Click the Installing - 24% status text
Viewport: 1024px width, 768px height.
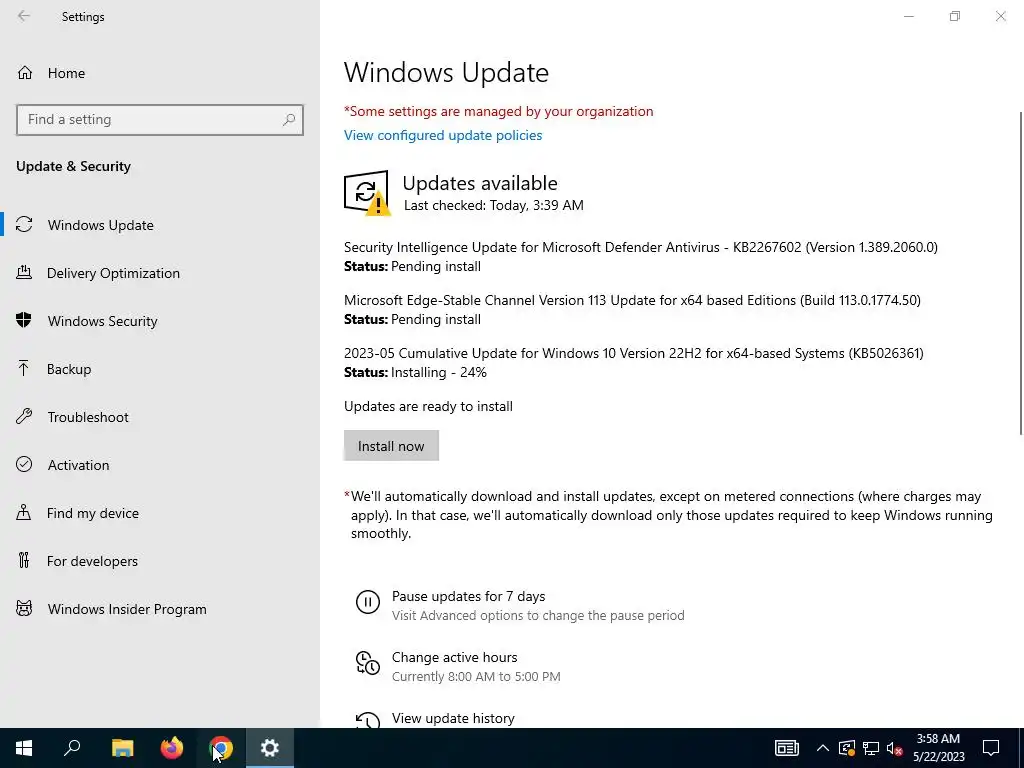[439, 372]
